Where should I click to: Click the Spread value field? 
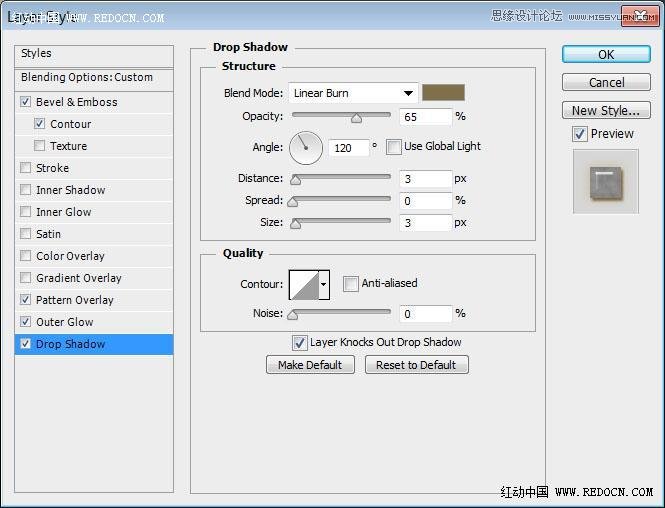tap(425, 201)
